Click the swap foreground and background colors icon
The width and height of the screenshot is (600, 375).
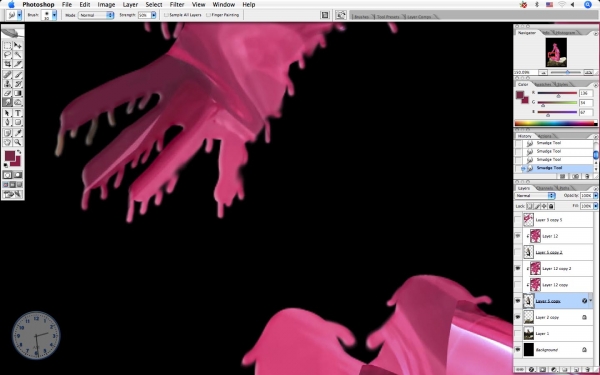pyautogui.click(x=19, y=152)
